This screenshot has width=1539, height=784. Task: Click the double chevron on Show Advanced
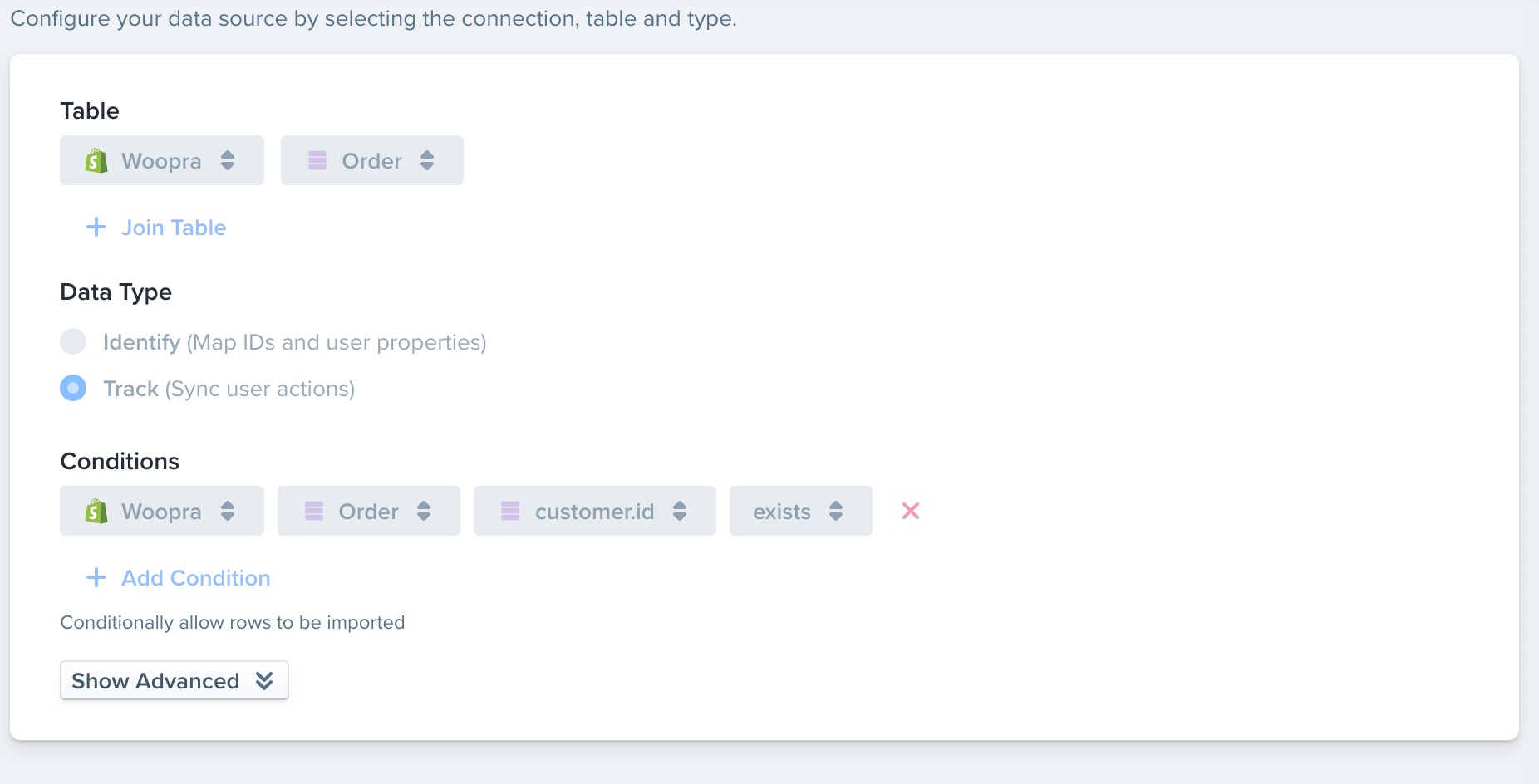pyautogui.click(x=264, y=681)
